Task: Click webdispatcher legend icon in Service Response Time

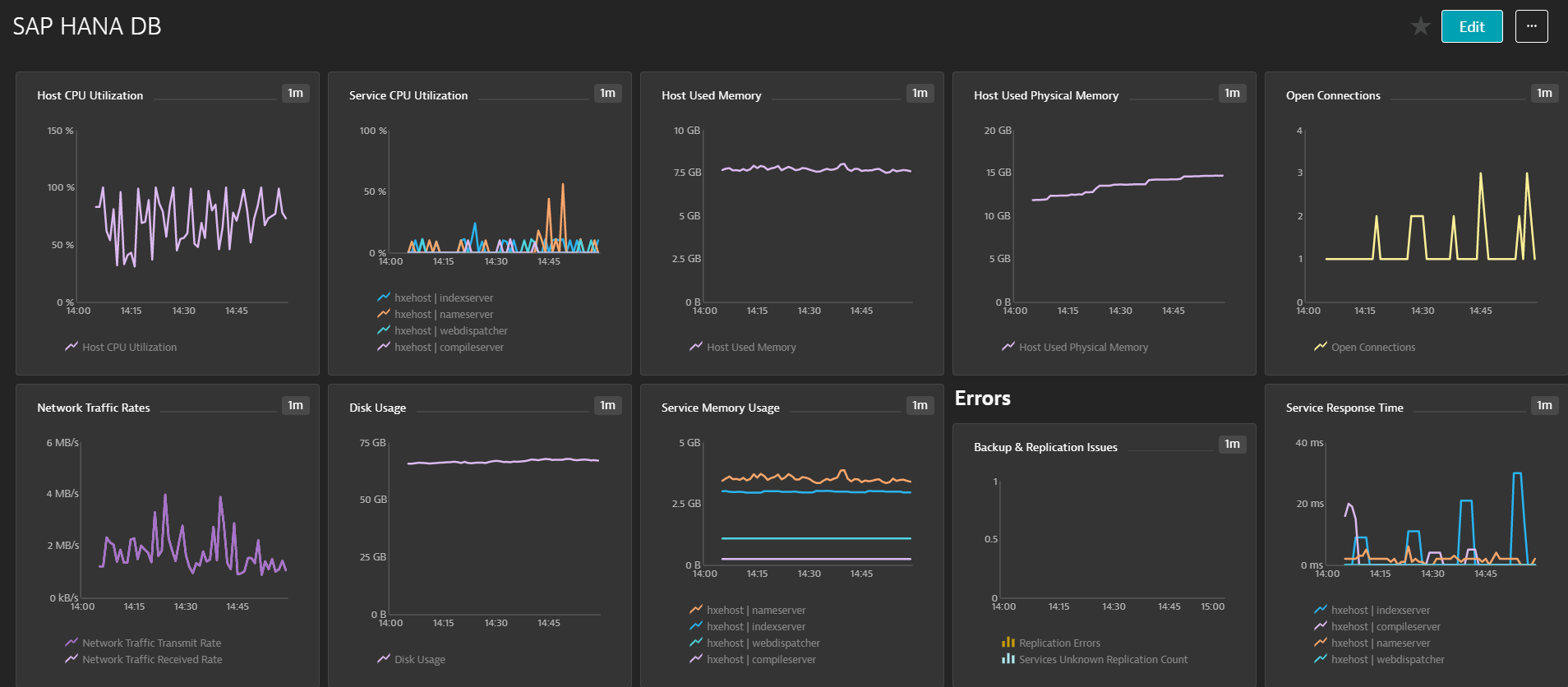Action: pyautogui.click(x=1321, y=659)
